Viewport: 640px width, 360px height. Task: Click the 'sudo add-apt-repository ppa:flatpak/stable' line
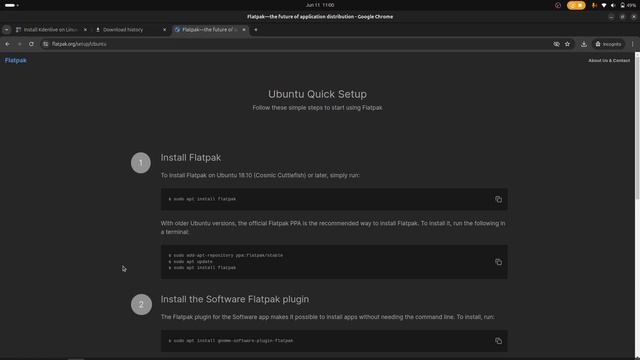tap(226, 256)
